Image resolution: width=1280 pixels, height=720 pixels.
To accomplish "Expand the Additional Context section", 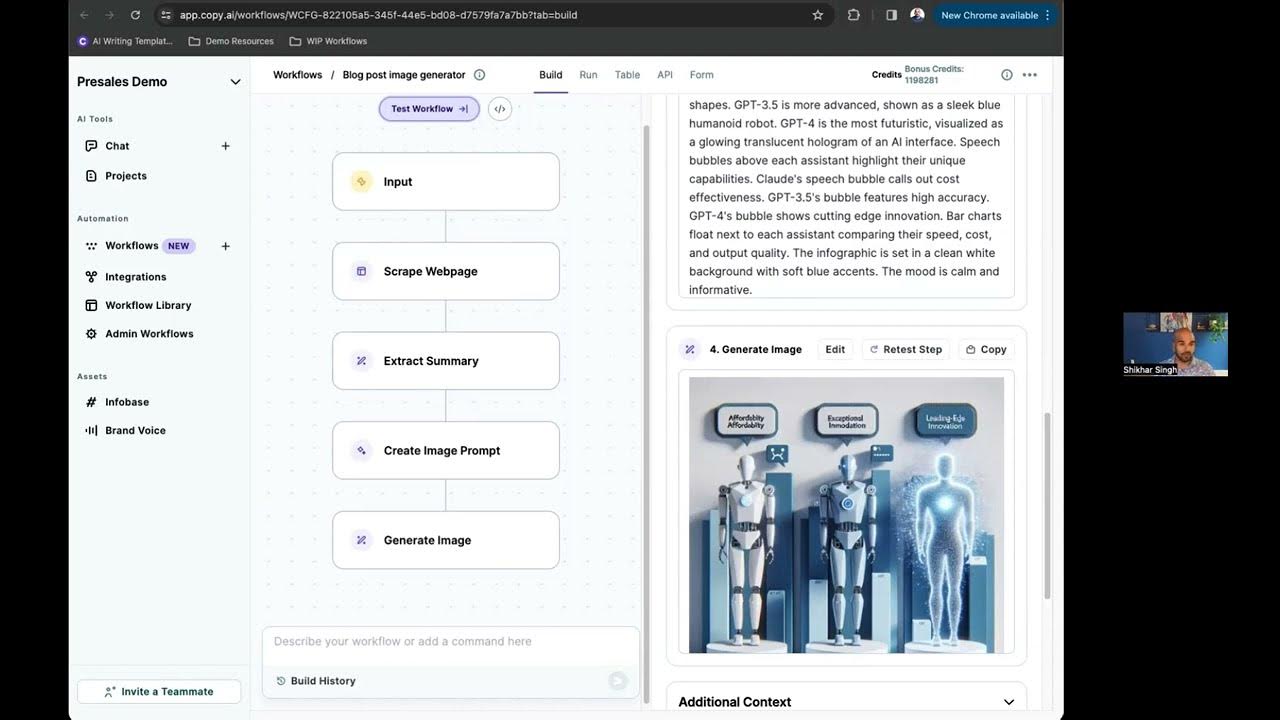I will pyautogui.click(x=1008, y=702).
